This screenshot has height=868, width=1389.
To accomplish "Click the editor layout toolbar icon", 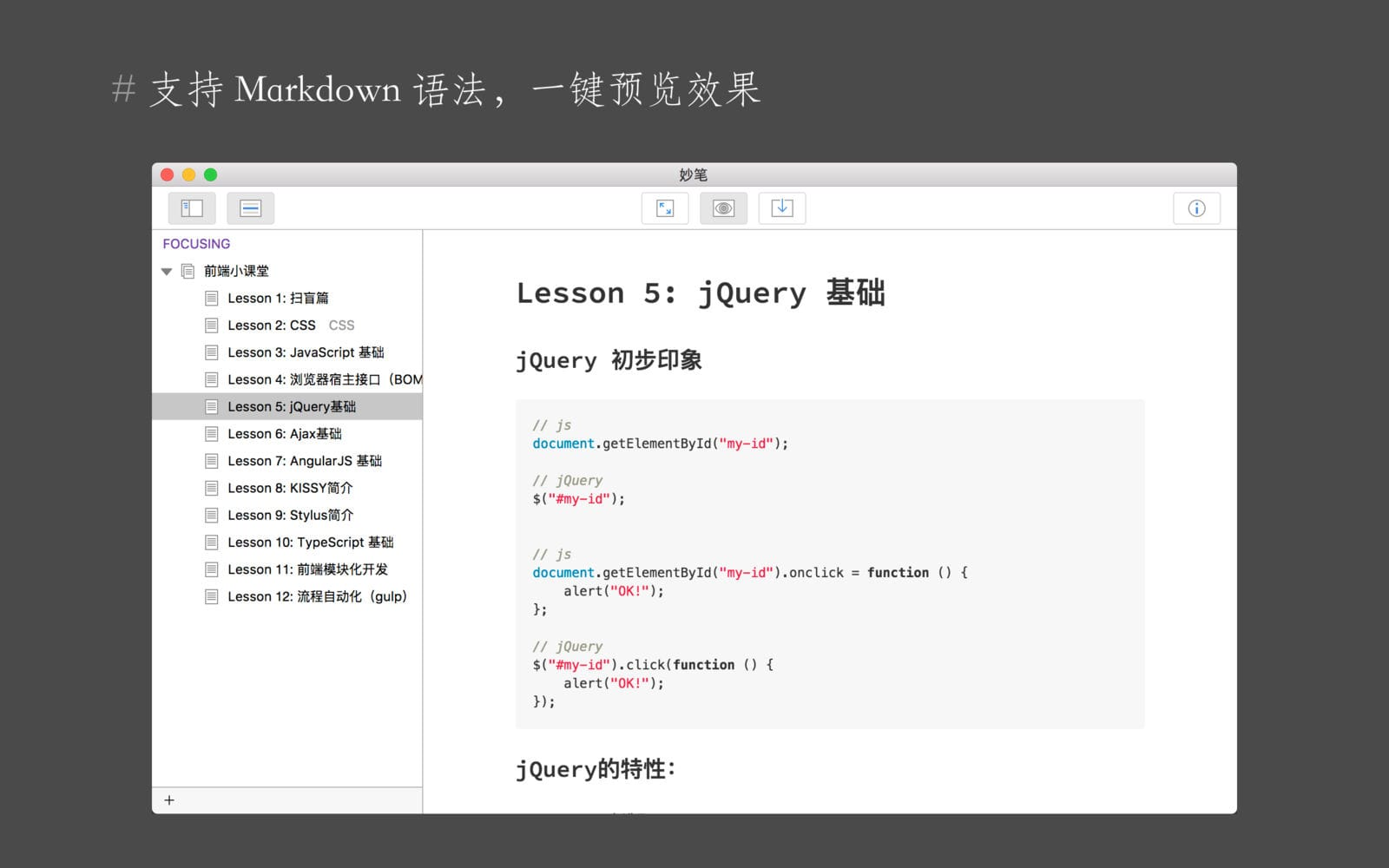I will tap(250, 208).
